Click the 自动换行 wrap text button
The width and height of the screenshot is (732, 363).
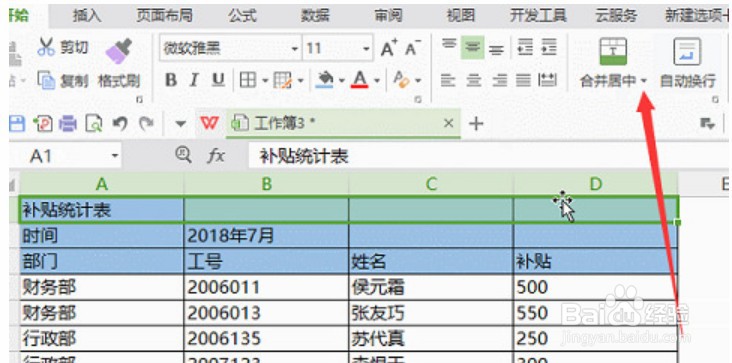[x=687, y=63]
